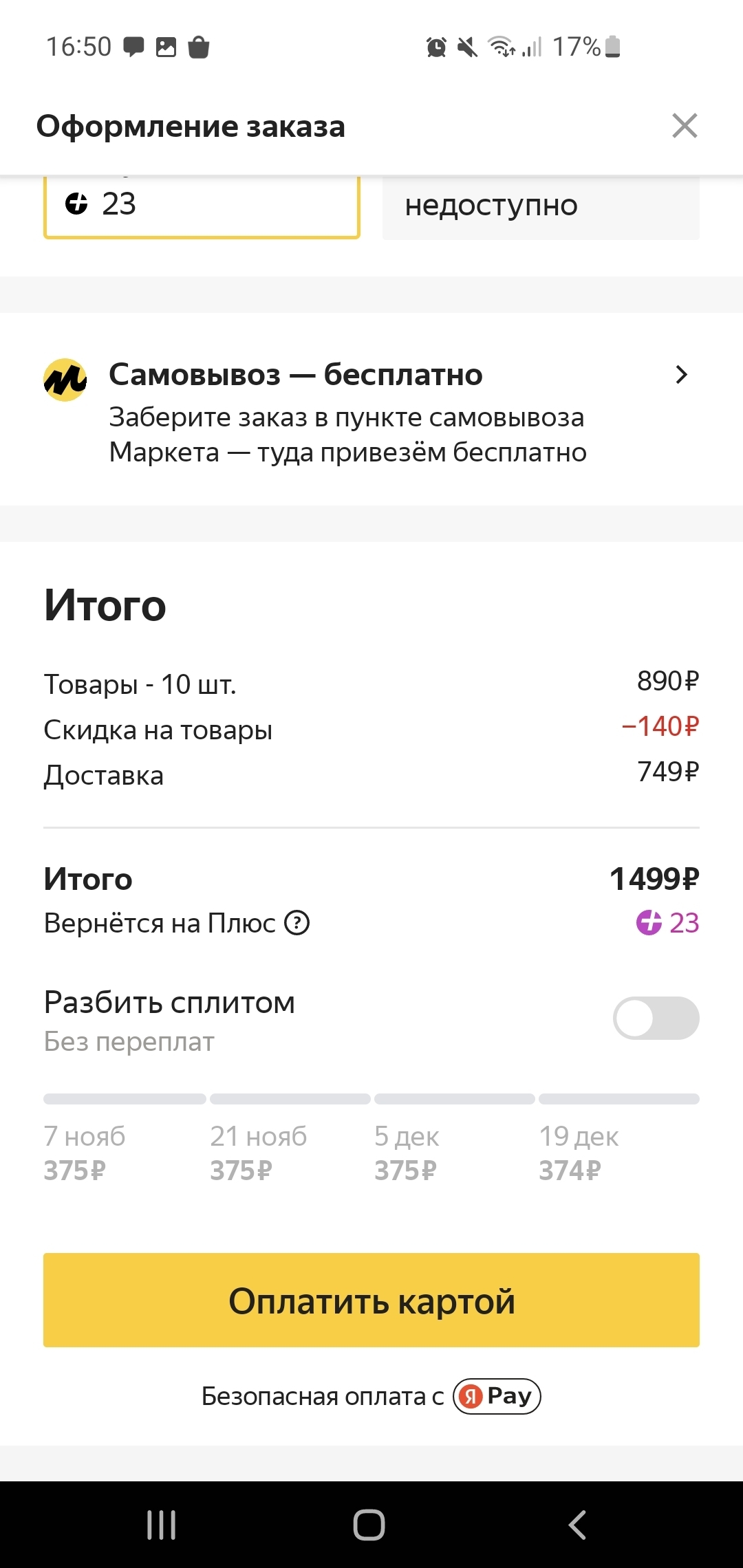Tap the 21 нояб split payment segment

(x=259, y=1153)
